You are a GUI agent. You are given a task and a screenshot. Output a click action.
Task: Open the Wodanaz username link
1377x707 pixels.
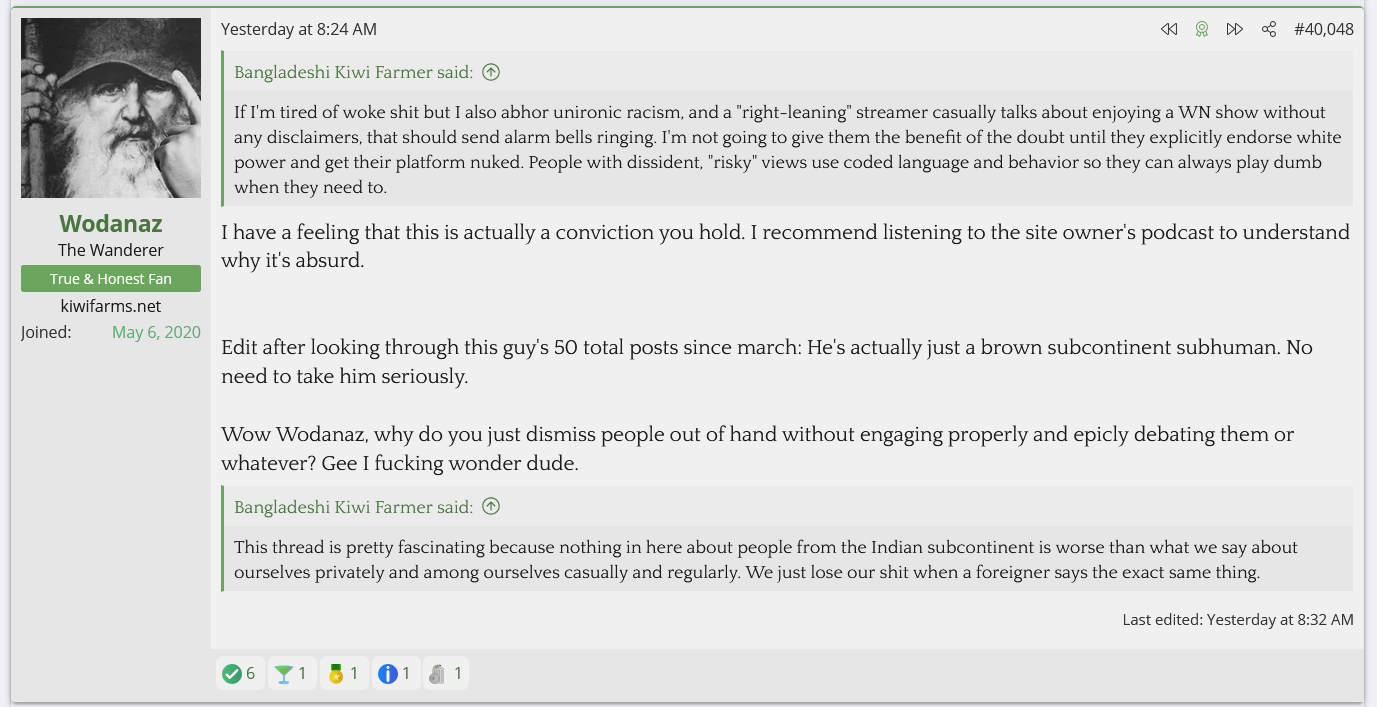111,223
